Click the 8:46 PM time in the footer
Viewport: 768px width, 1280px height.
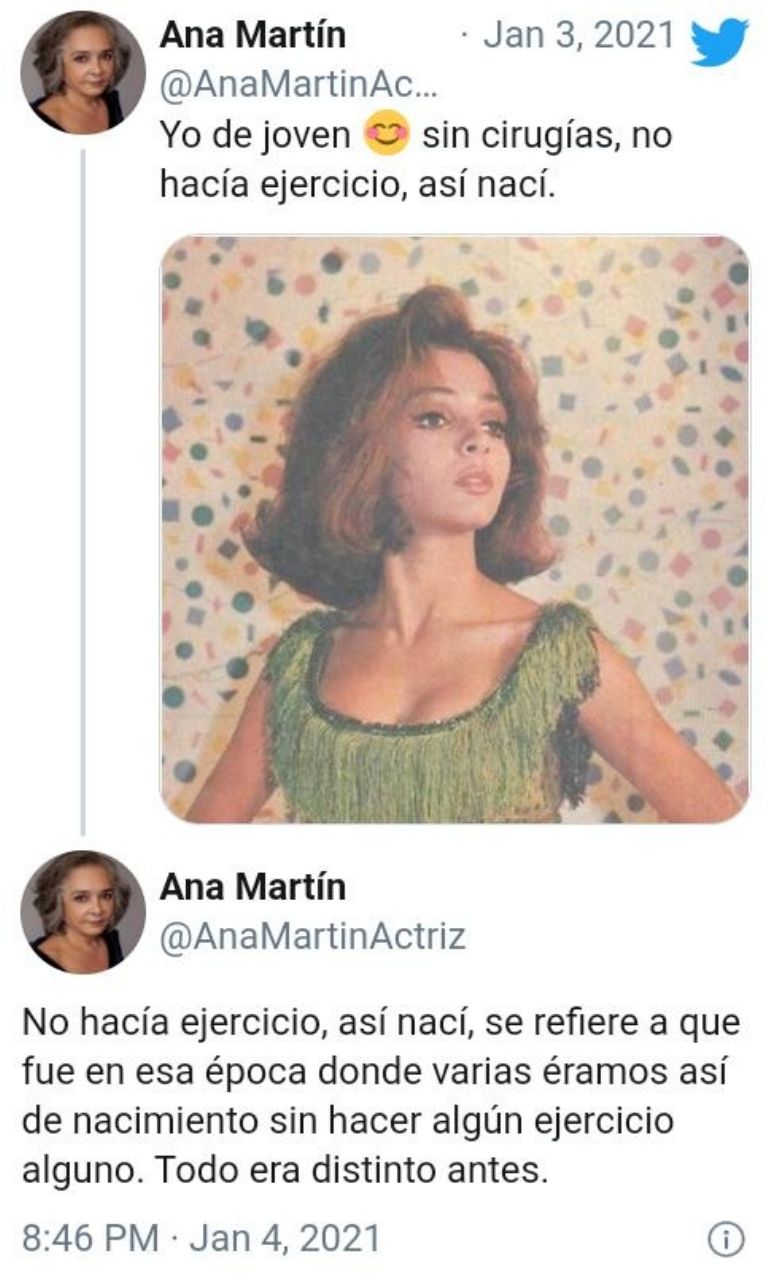tap(90, 1238)
